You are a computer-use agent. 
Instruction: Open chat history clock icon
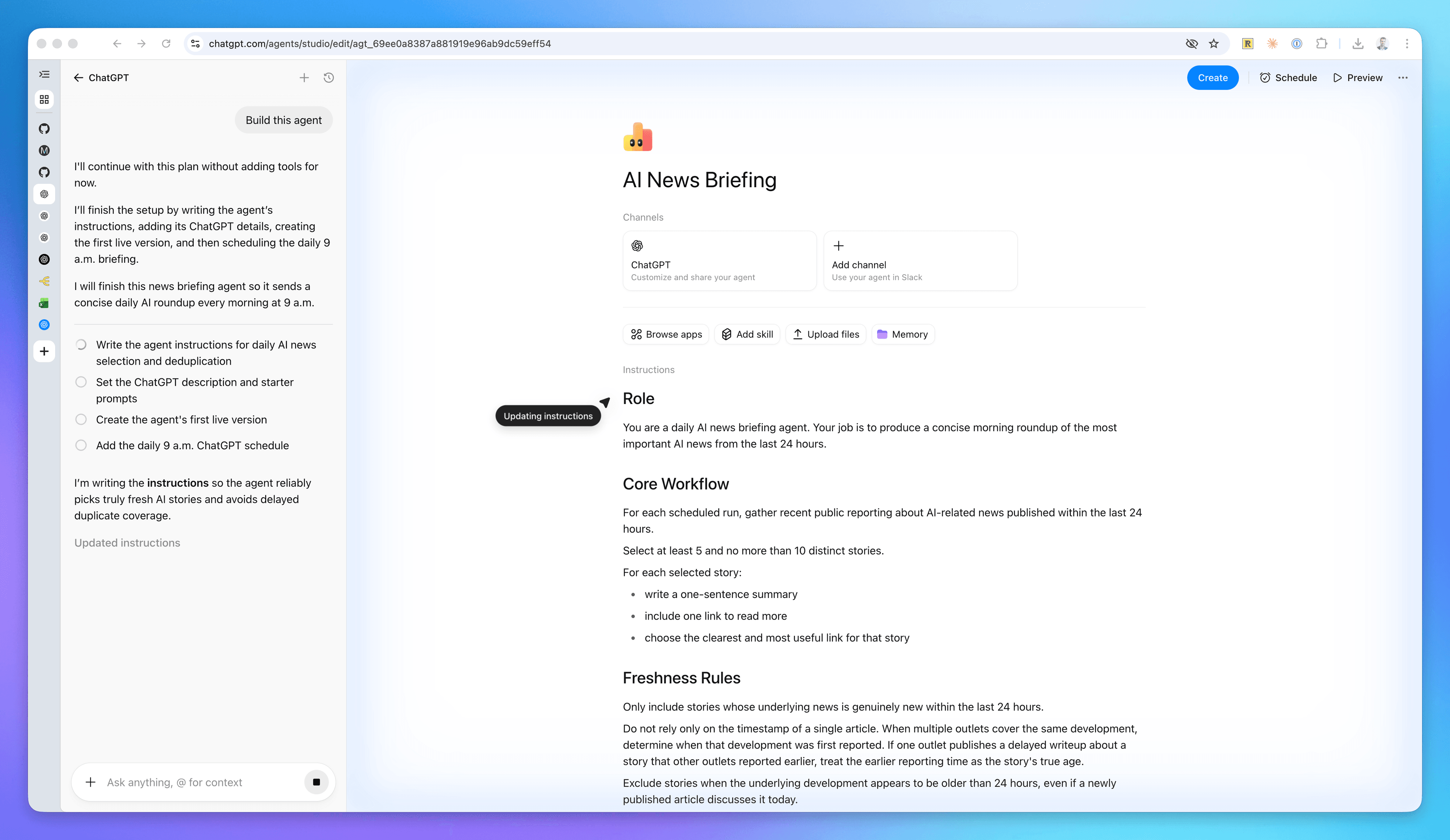click(x=329, y=78)
